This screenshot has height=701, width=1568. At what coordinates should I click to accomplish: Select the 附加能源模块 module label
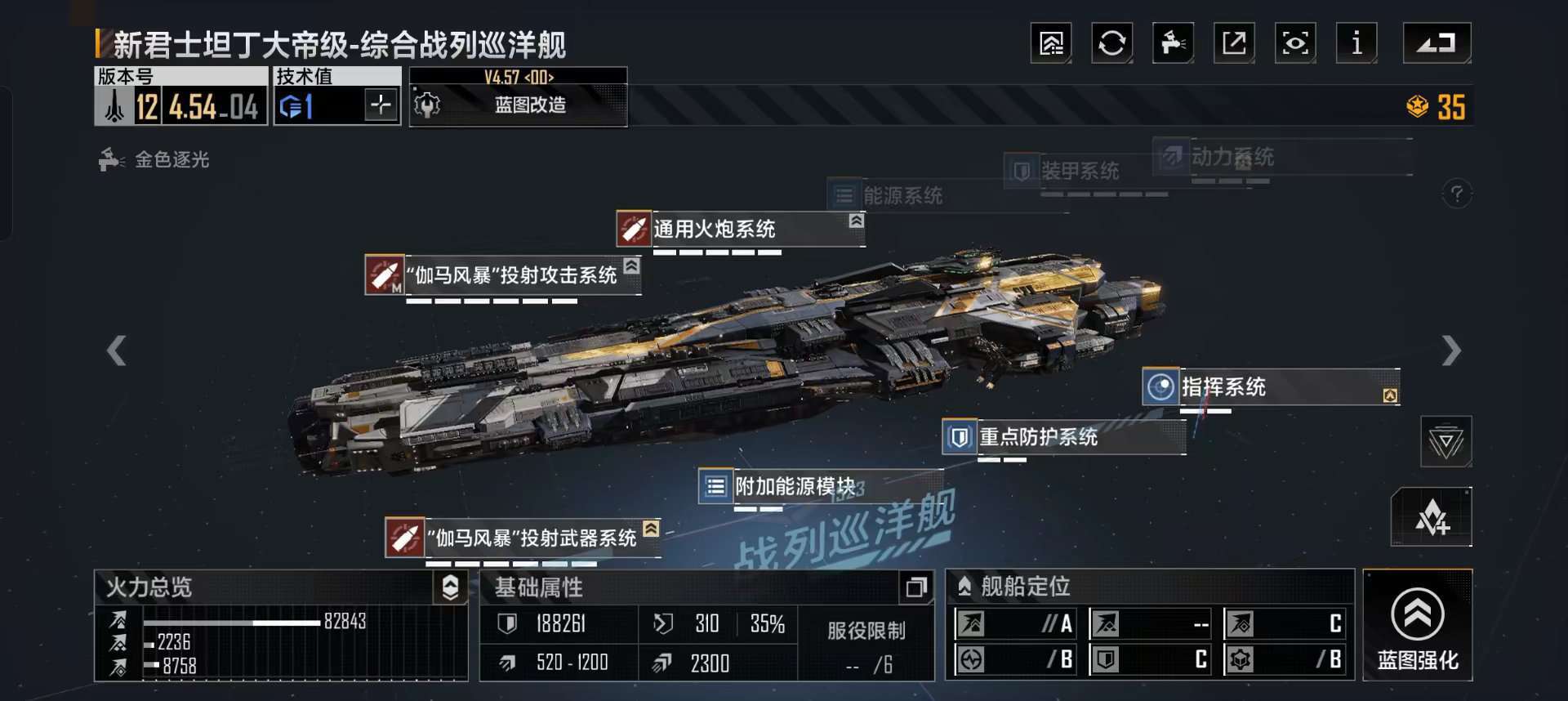coord(795,487)
